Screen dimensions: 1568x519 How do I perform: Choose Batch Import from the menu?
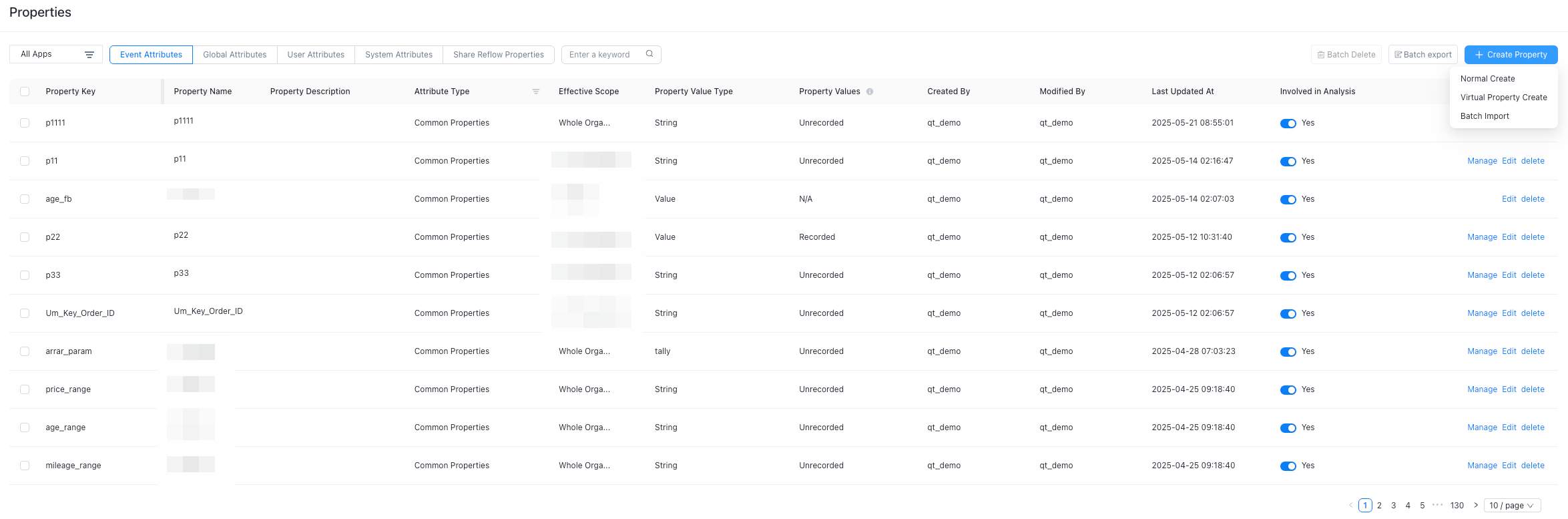coord(1503,116)
